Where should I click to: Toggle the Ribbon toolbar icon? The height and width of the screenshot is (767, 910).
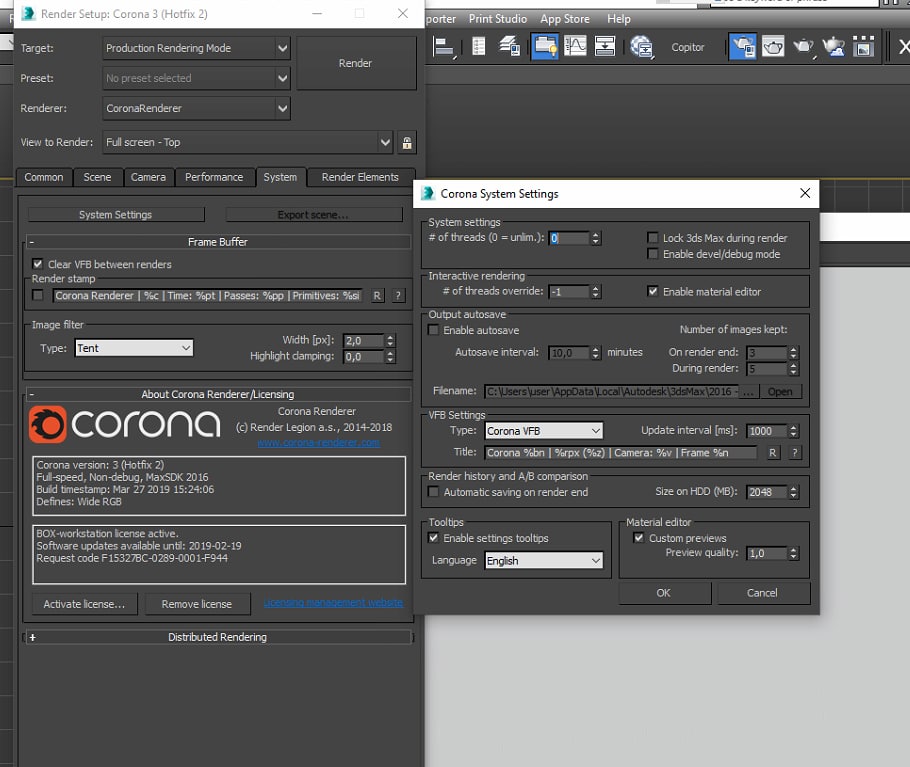coord(545,46)
